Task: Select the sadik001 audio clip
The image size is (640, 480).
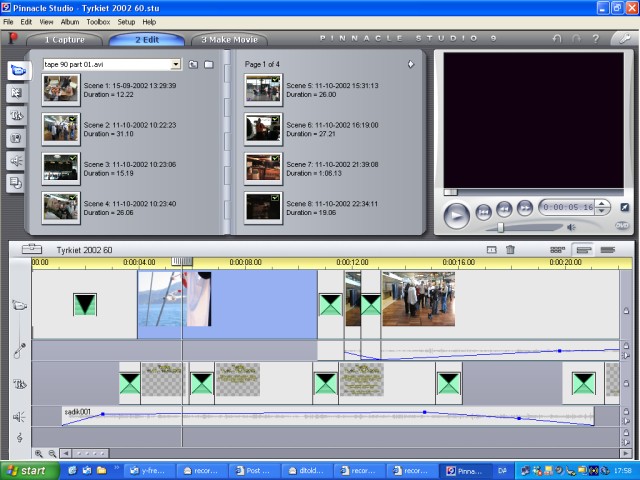Action: pos(328,416)
